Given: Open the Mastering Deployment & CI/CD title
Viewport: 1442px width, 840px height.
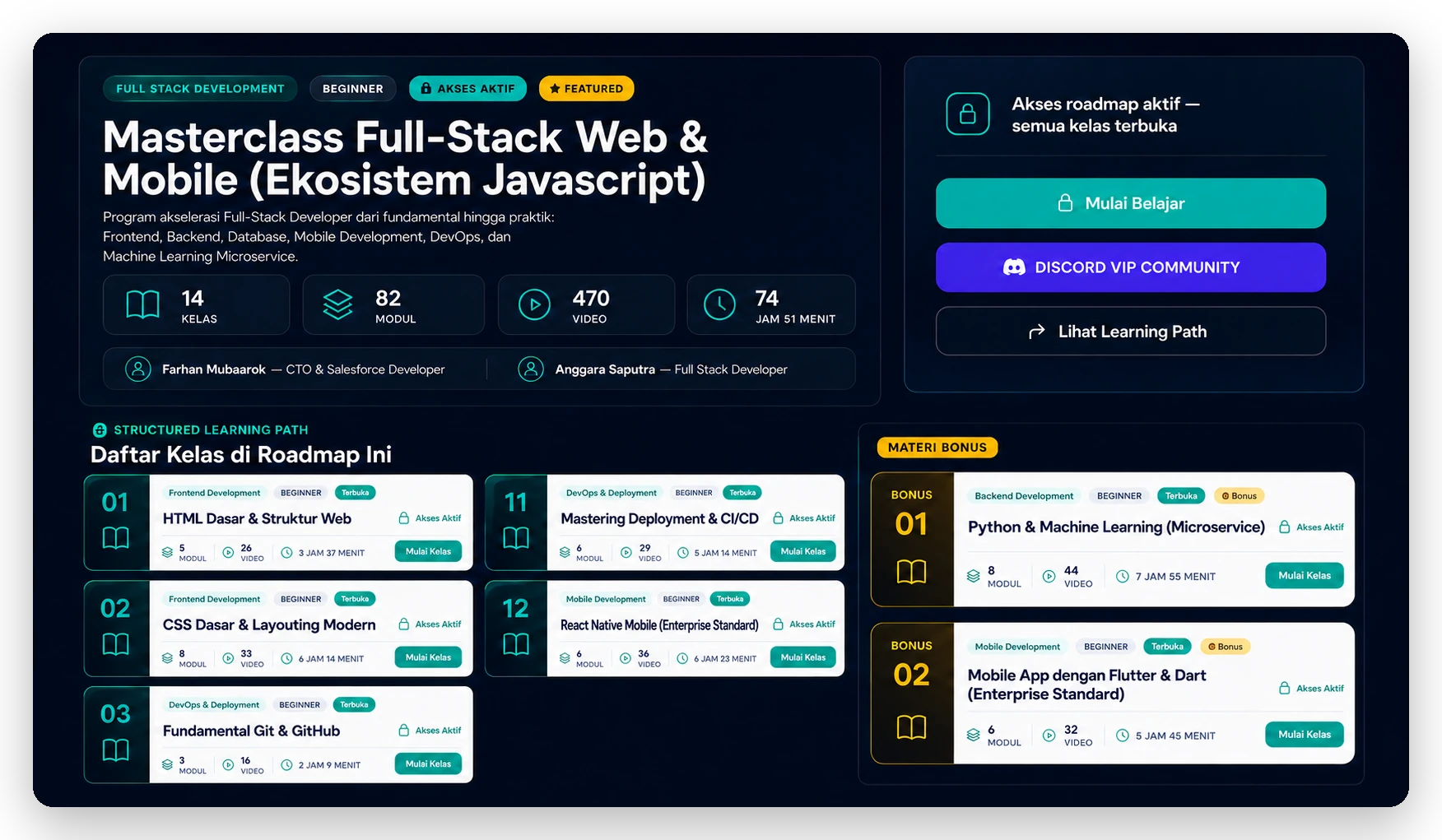Looking at the screenshot, I should click(659, 519).
